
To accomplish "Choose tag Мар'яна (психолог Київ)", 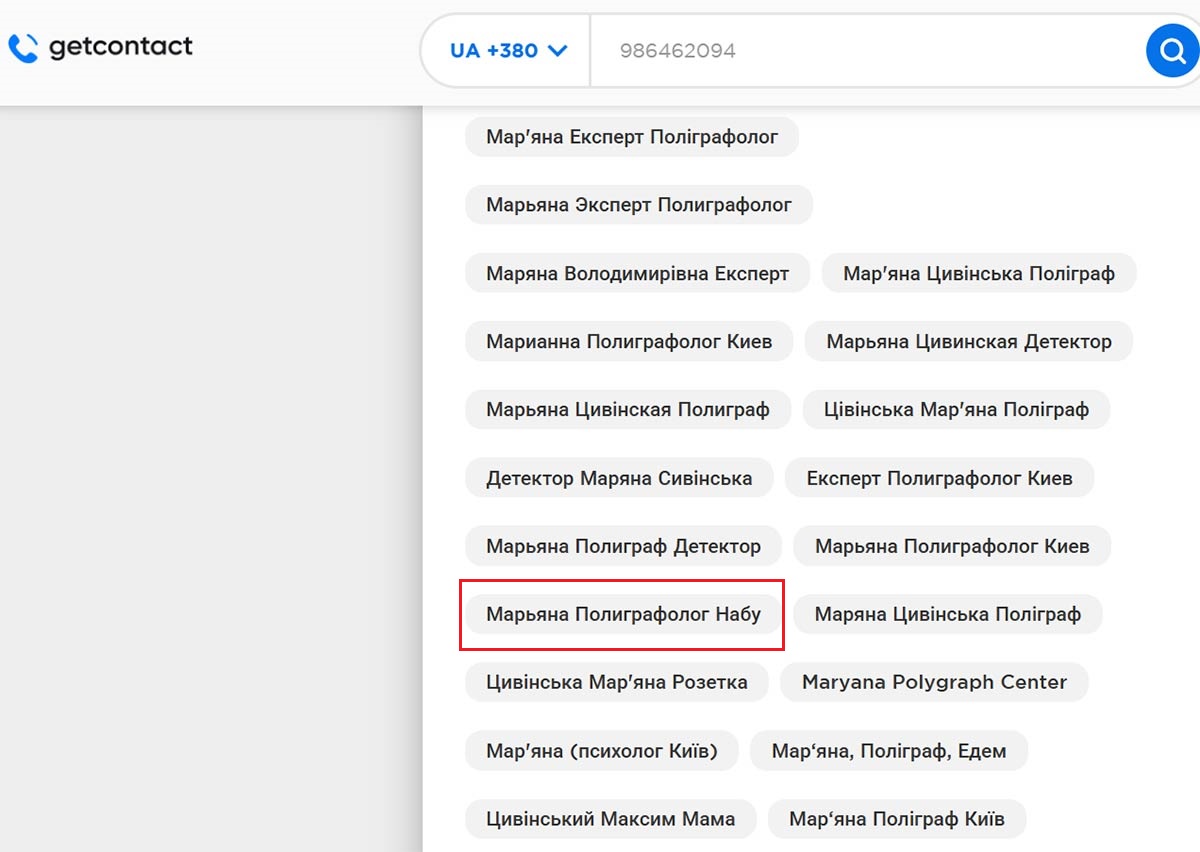I will pos(601,750).
